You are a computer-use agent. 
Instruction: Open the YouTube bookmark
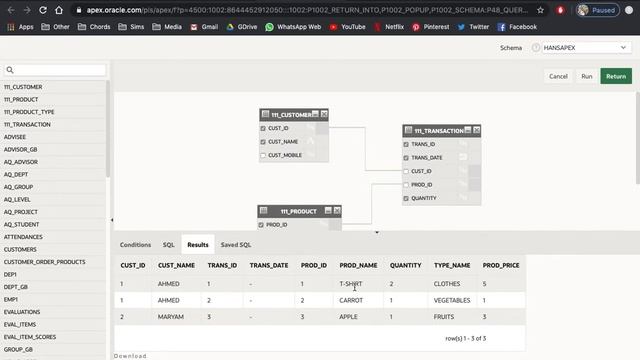coord(349,27)
